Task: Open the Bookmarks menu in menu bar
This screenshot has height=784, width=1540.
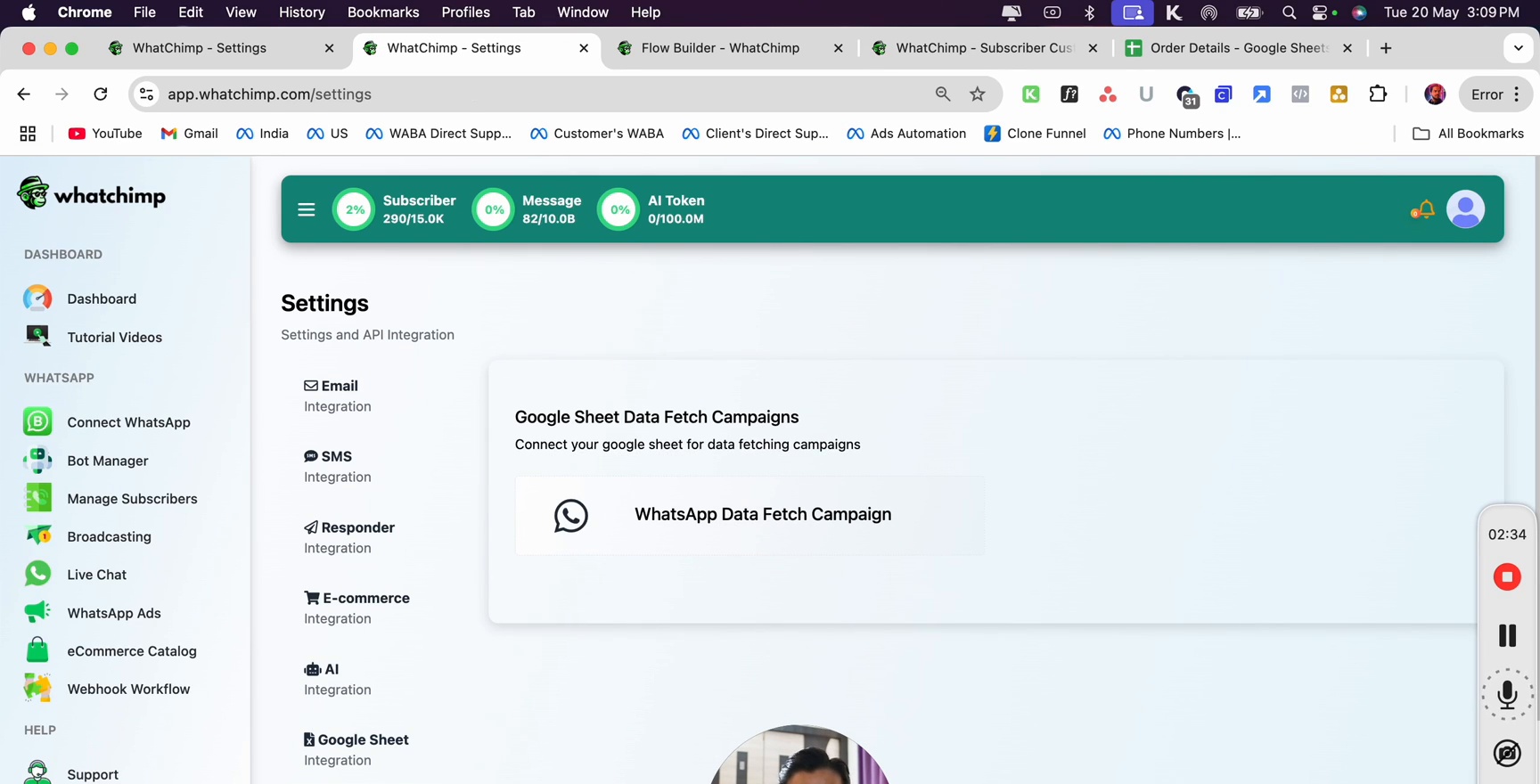Action: click(x=383, y=12)
